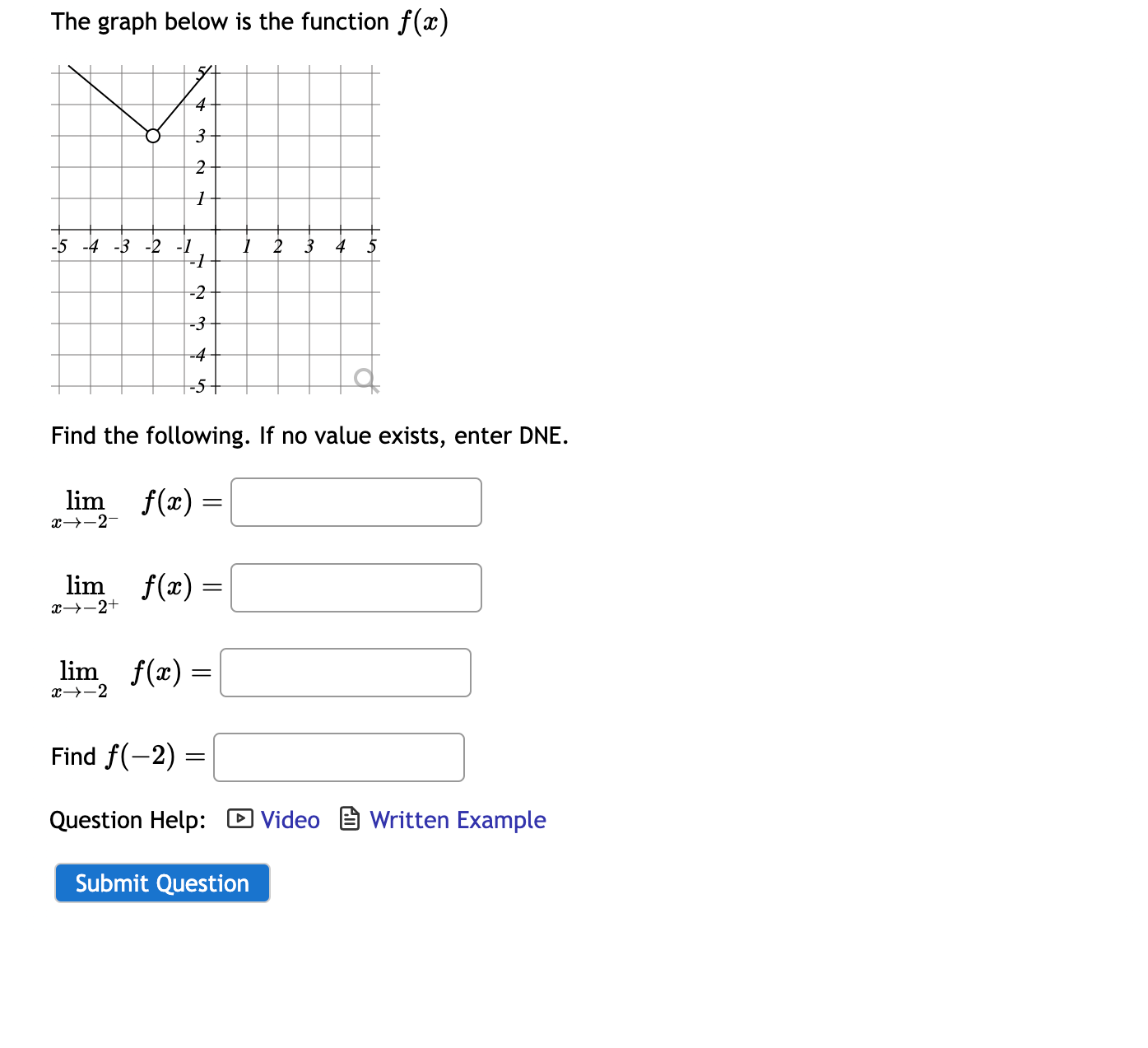Open the Video help link

[290, 820]
